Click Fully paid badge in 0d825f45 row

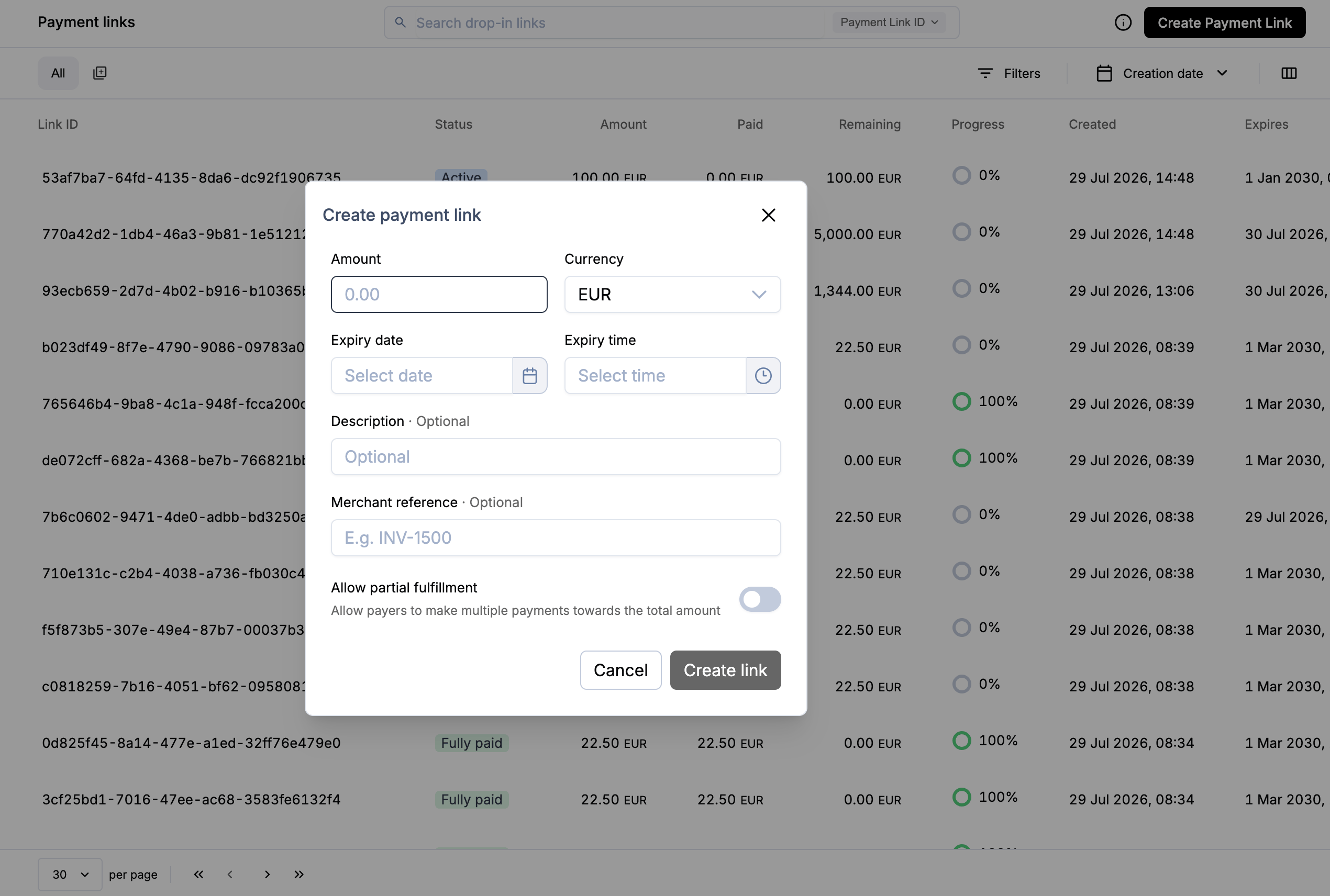tap(472, 743)
